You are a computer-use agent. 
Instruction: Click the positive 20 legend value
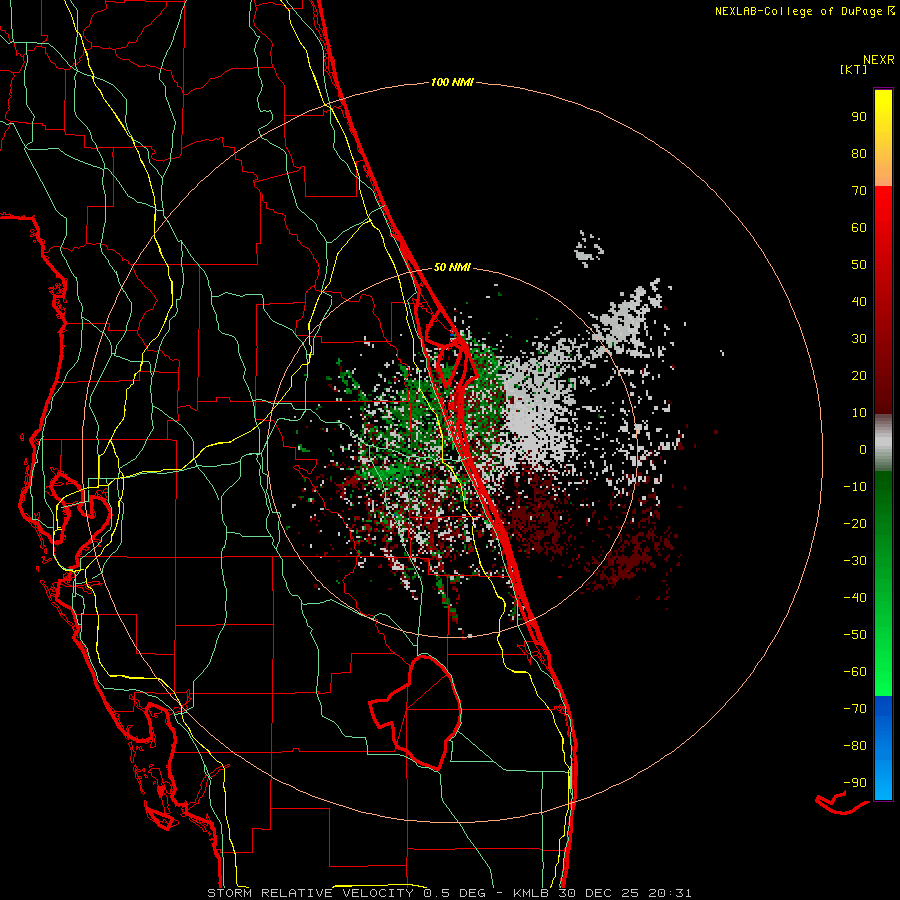pos(859,375)
